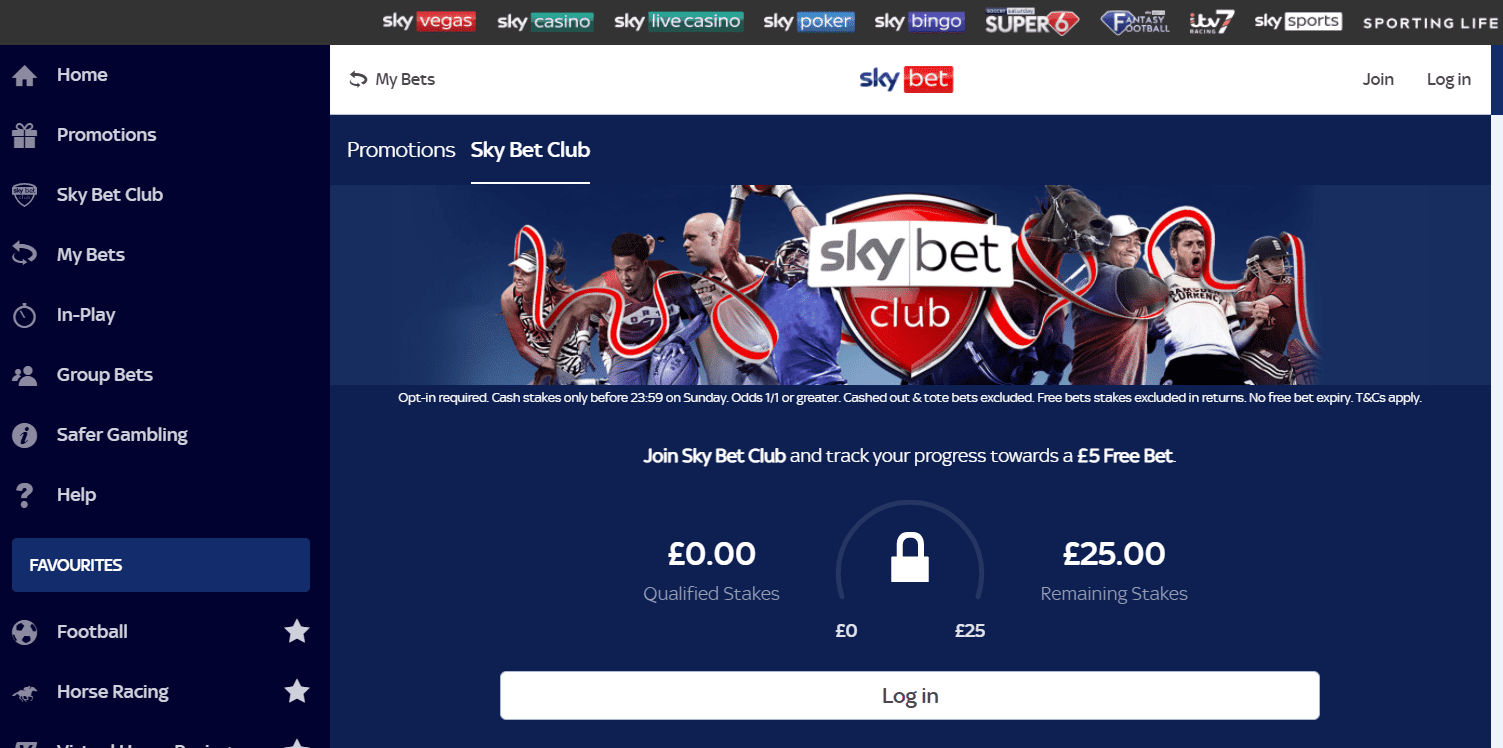Open the Help question mark icon
The image size is (1503, 748).
coord(25,495)
